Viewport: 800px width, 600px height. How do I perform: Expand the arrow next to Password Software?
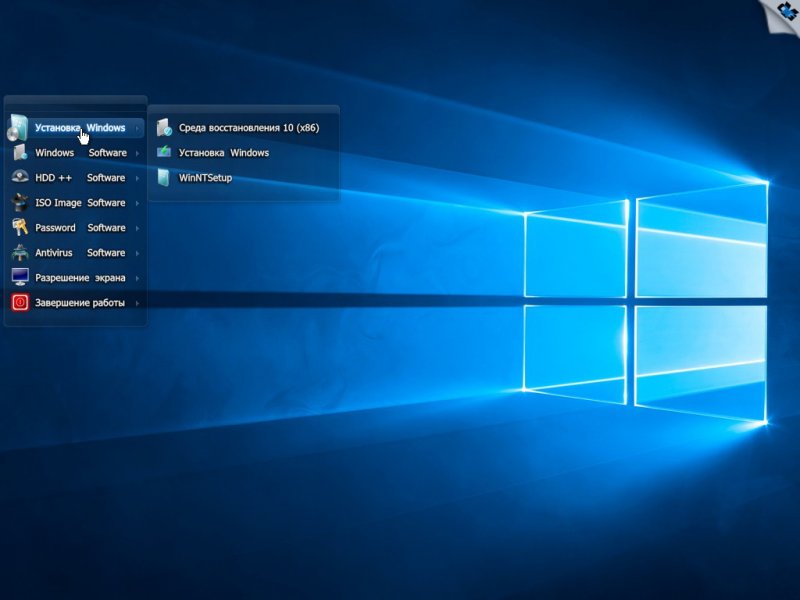(137, 228)
